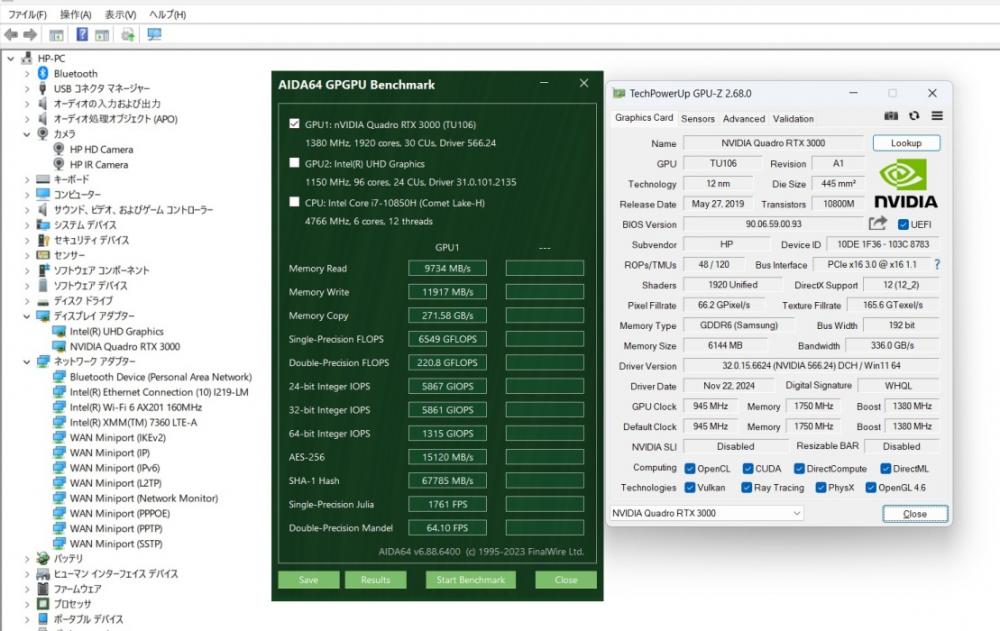1000x631 pixels.
Task: Expand the プロセッサ category
Action: click(27, 604)
